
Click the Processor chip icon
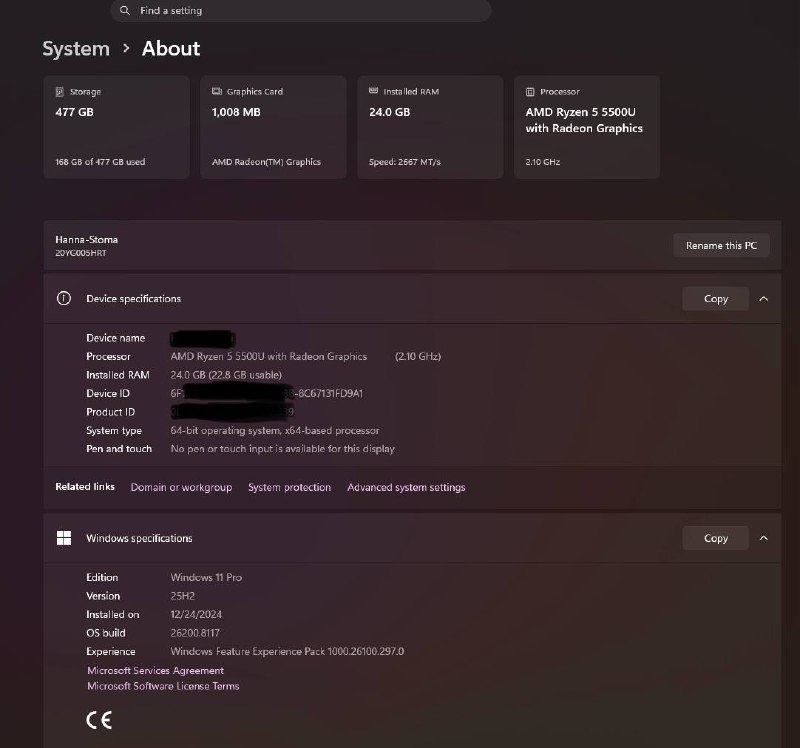coord(530,92)
